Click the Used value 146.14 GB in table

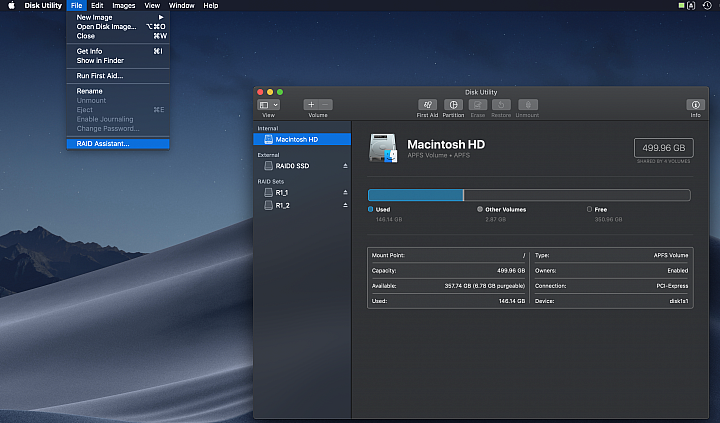[512, 301]
